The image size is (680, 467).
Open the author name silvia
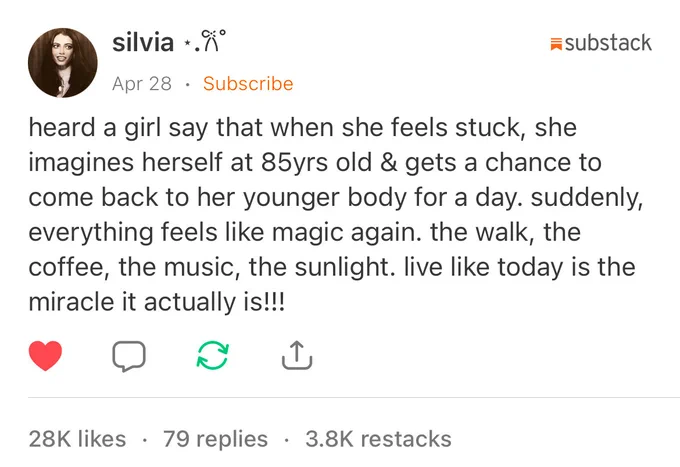point(143,42)
